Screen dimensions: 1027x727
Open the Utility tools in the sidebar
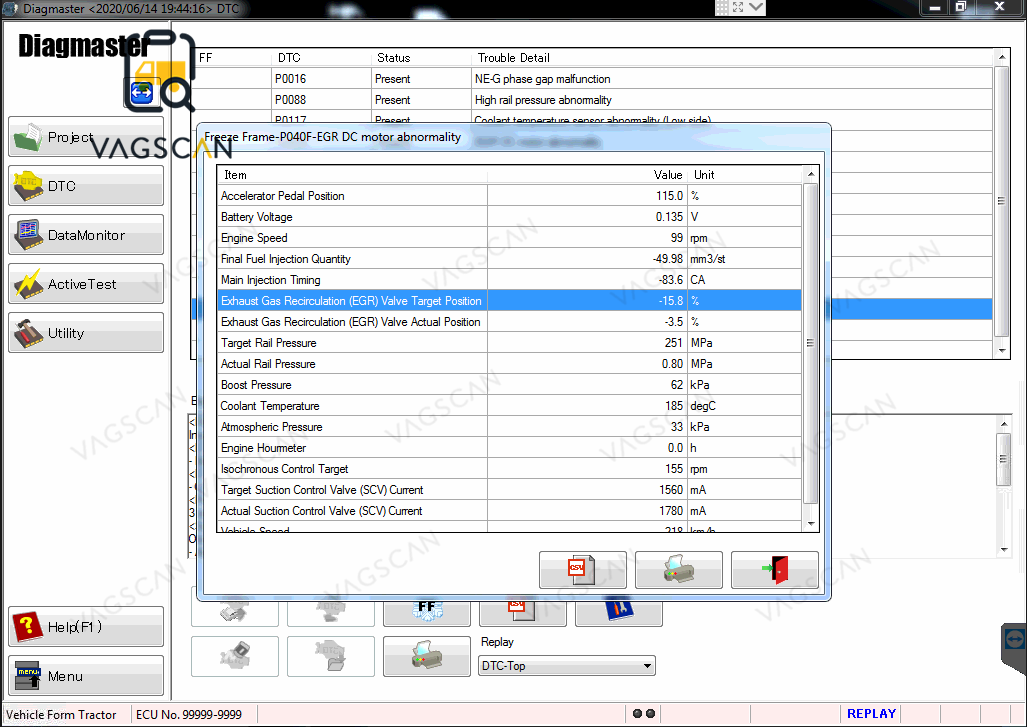pyautogui.click(x=86, y=333)
